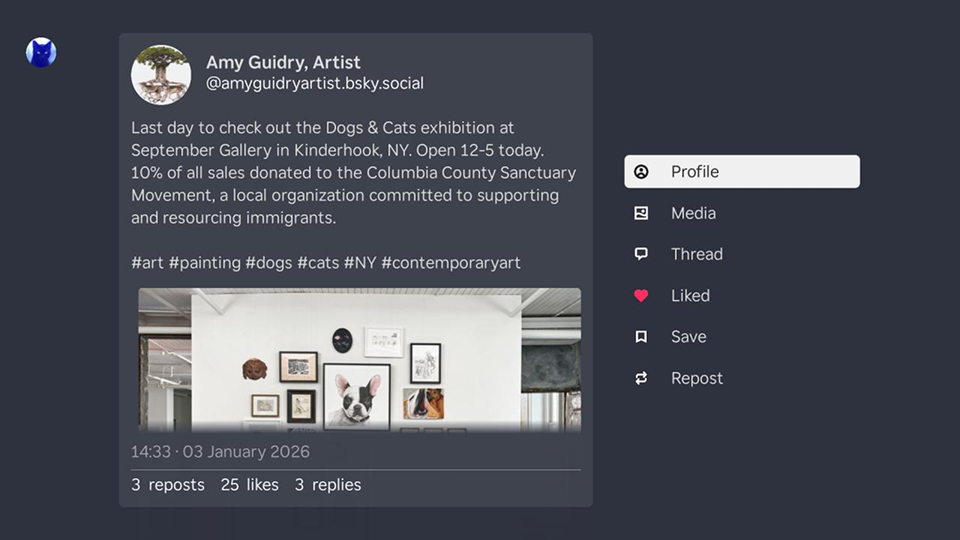Follow the #dogs hashtag link

click(268, 263)
